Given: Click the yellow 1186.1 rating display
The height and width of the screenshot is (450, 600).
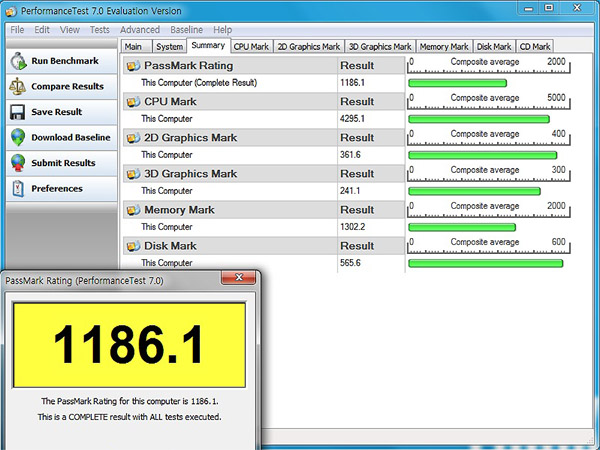Looking at the screenshot, I should click(129, 345).
